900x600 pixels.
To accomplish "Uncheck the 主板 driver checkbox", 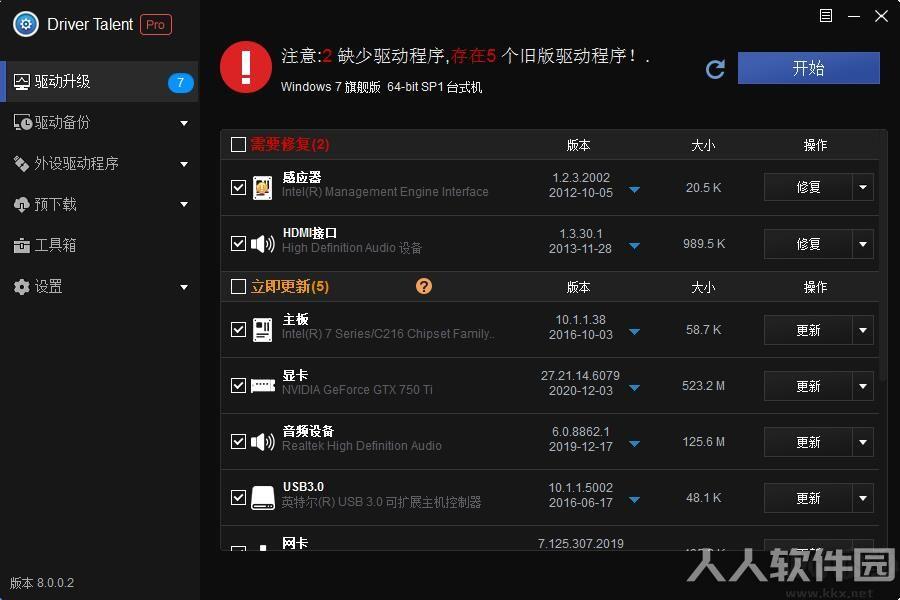I will pos(238,329).
